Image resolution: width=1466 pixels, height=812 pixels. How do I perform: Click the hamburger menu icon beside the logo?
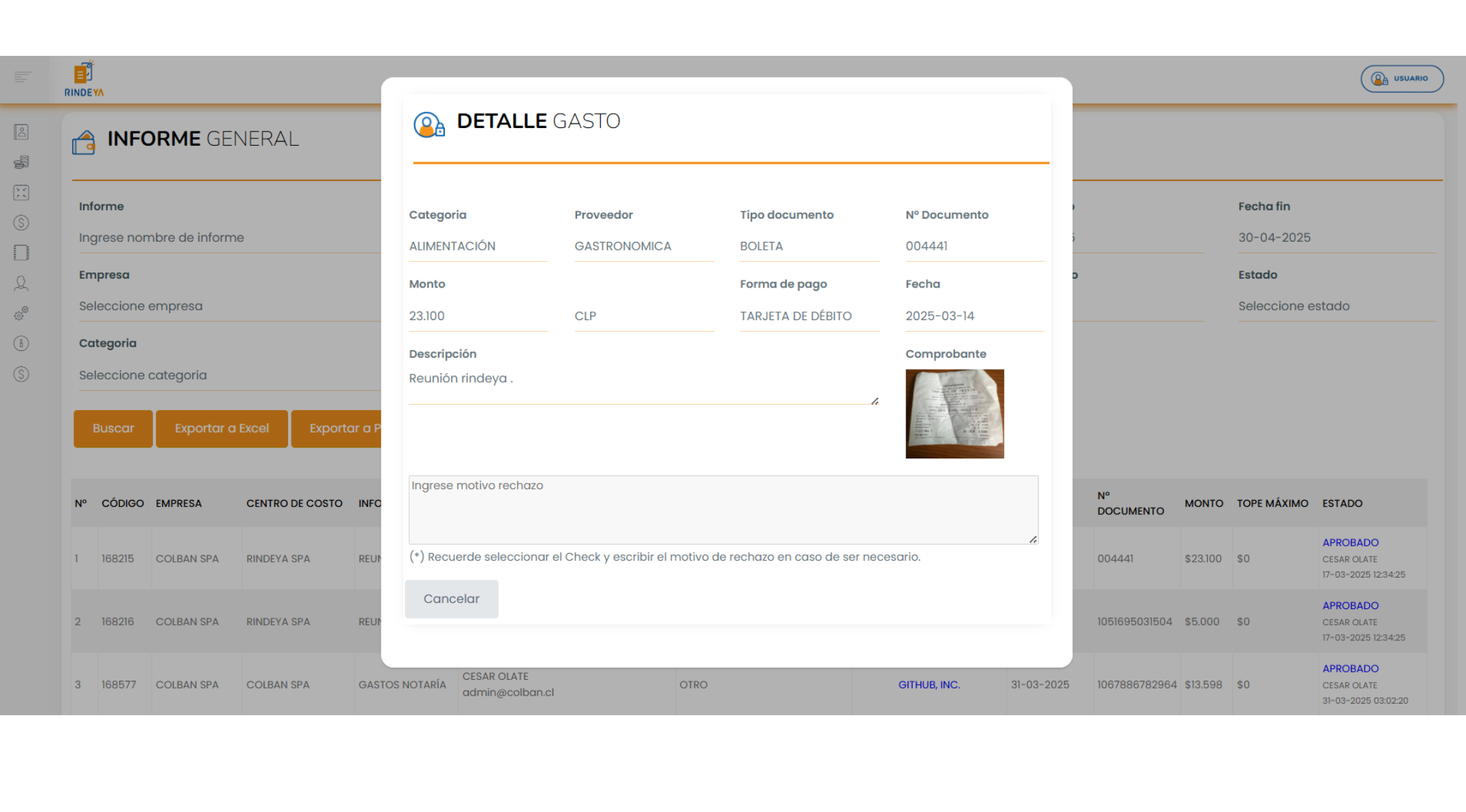point(22,77)
